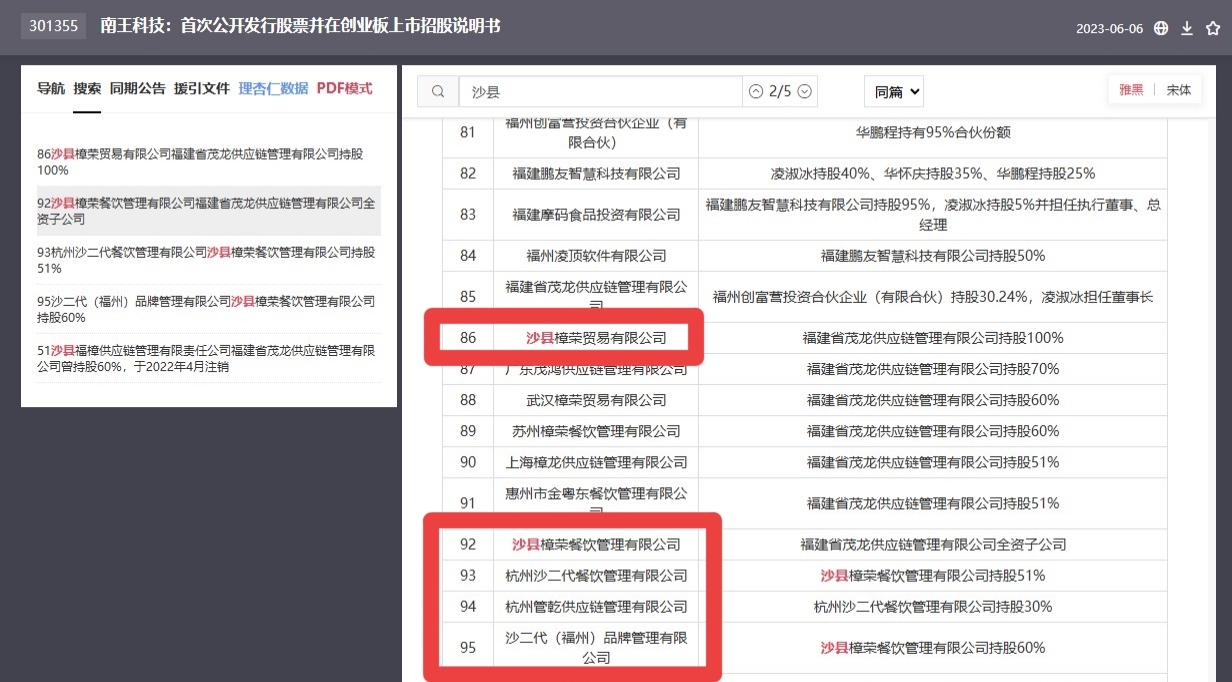1232x682 pixels.
Task: Click stock code 301355 badge
Action: pyautogui.click(x=54, y=27)
